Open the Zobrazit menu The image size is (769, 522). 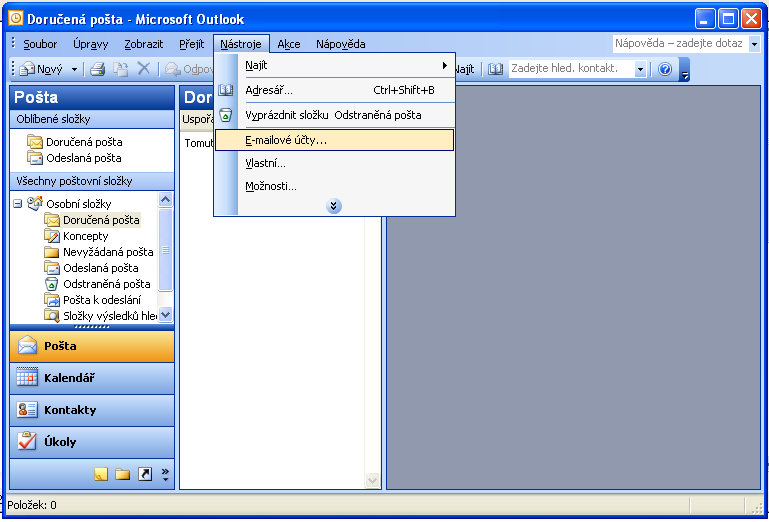(144, 44)
